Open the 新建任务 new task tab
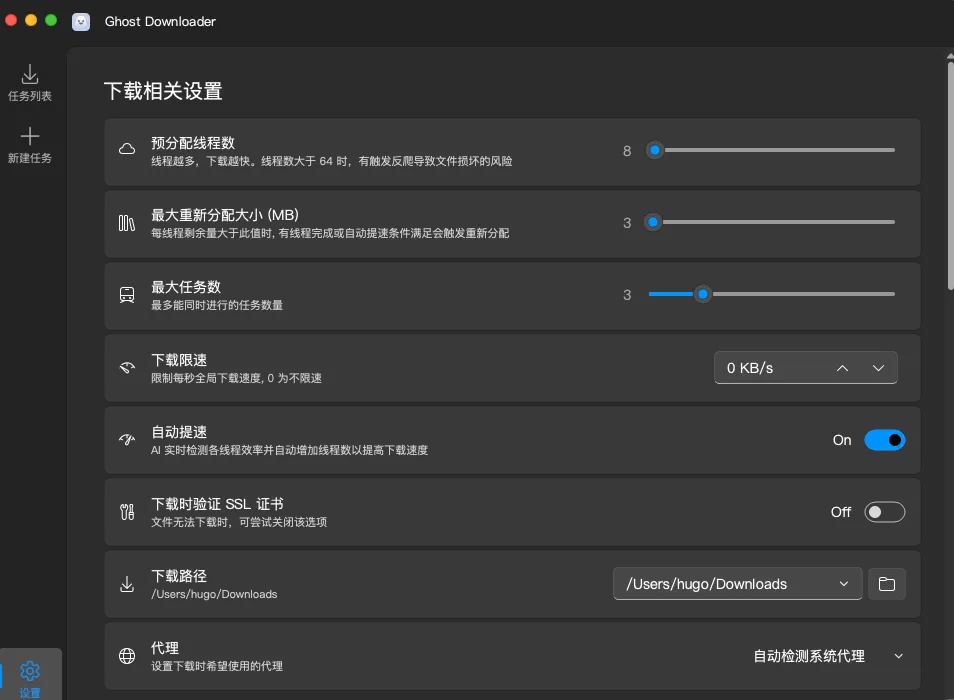 coord(30,145)
